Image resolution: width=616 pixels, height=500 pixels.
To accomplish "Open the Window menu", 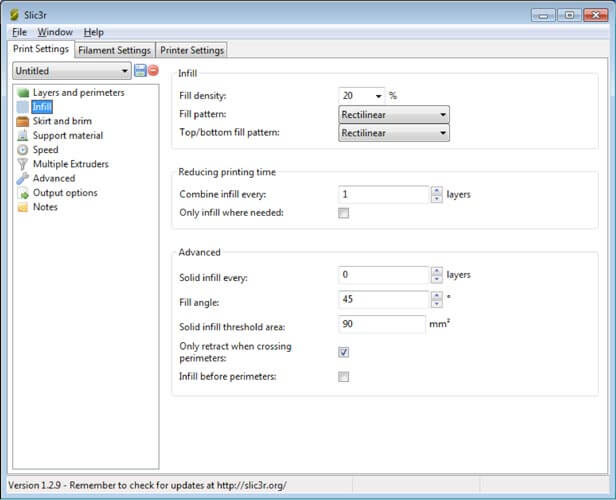I will point(55,32).
